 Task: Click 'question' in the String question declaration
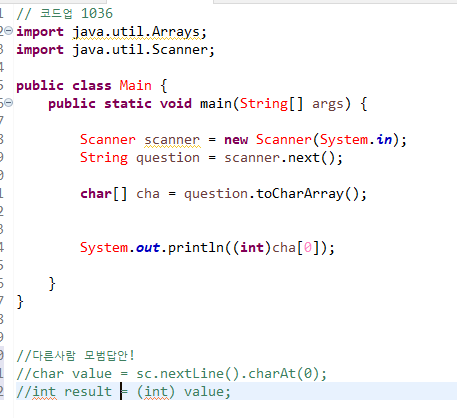[x=168, y=158]
